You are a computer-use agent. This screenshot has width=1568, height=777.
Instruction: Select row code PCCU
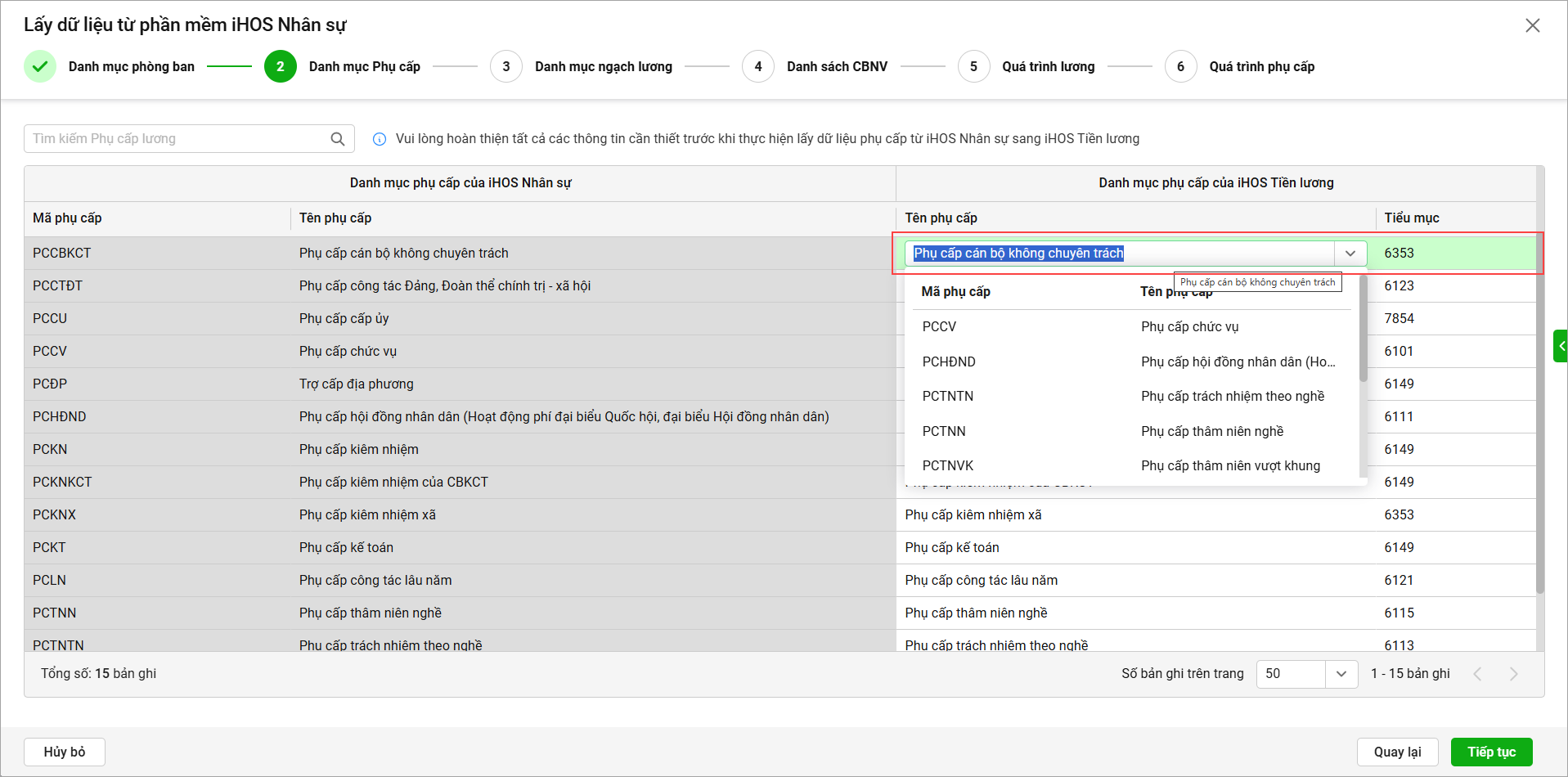point(50,319)
